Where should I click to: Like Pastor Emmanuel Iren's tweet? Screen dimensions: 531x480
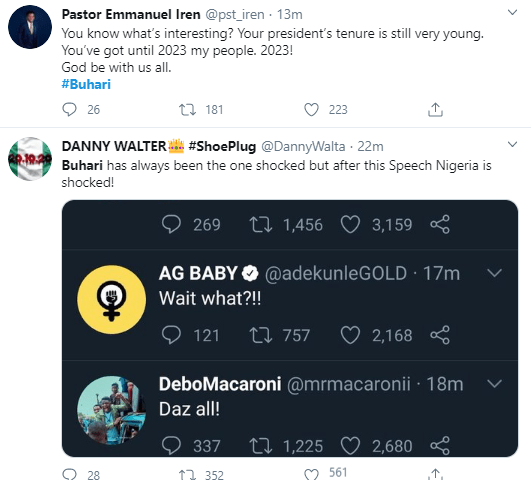[311, 110]
